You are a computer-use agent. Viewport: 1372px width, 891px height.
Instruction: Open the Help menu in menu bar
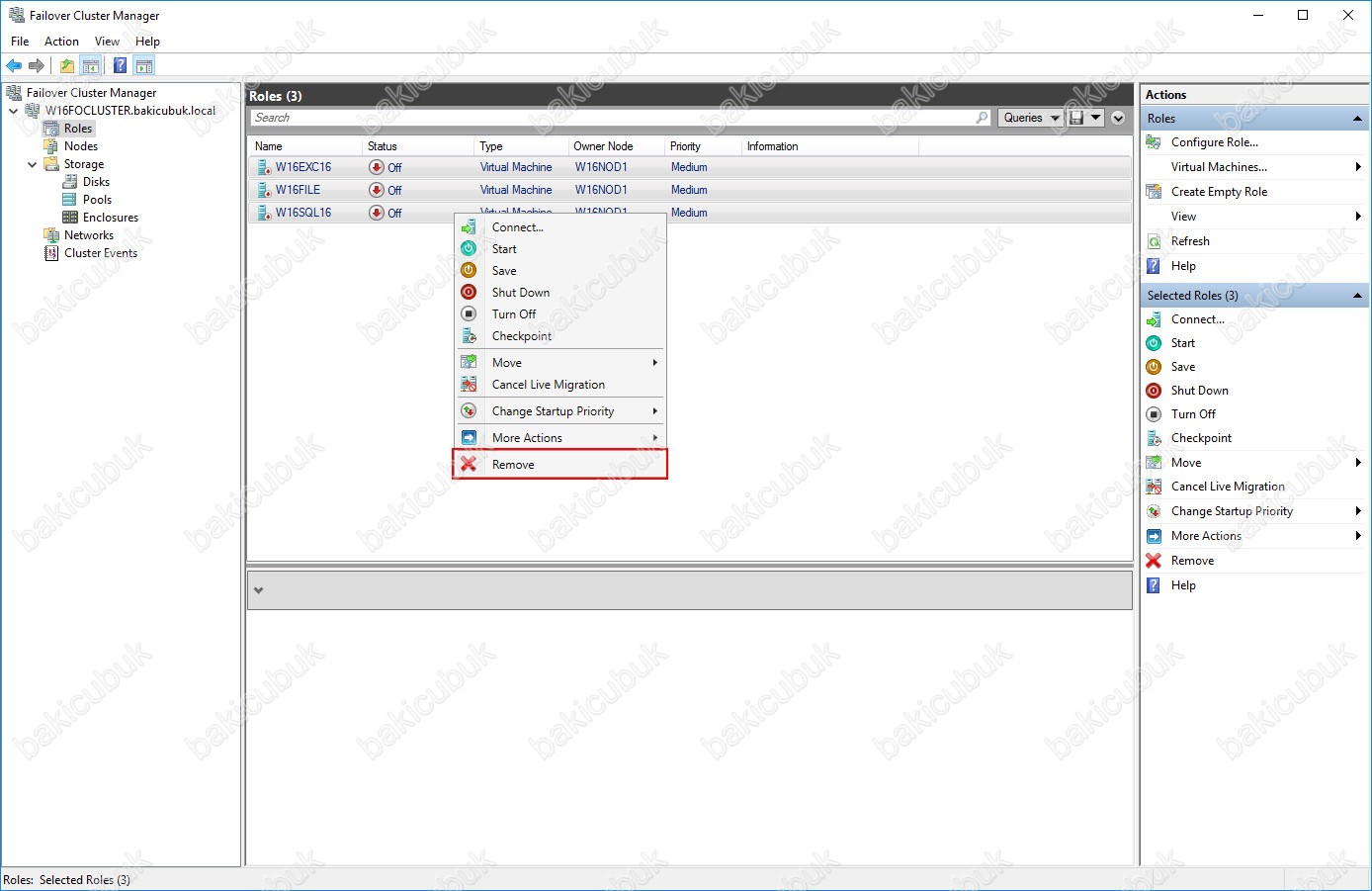click(x=147, y=42)
